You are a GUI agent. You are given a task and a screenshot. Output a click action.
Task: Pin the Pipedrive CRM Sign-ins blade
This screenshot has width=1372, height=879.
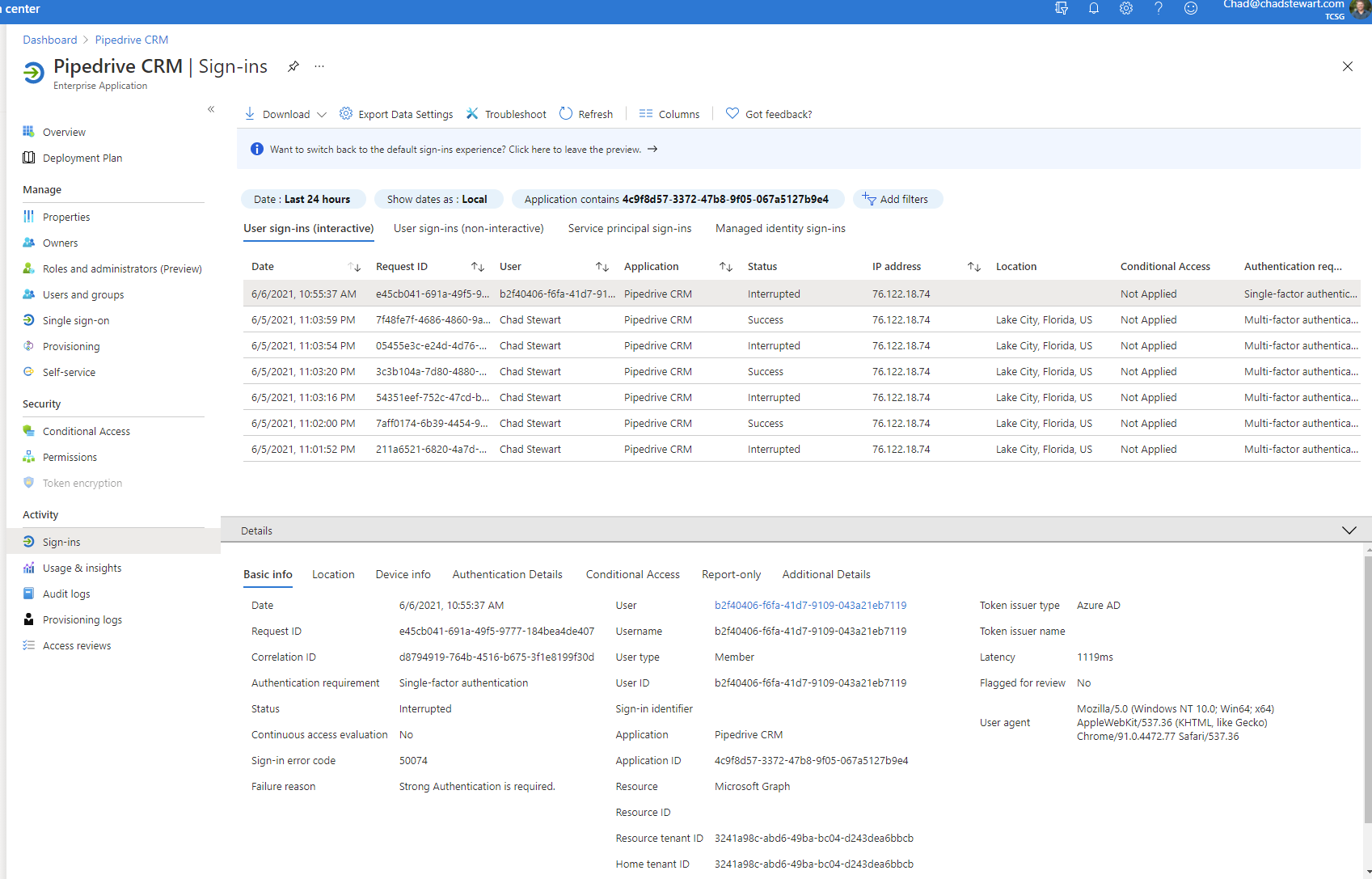(293, 66)
